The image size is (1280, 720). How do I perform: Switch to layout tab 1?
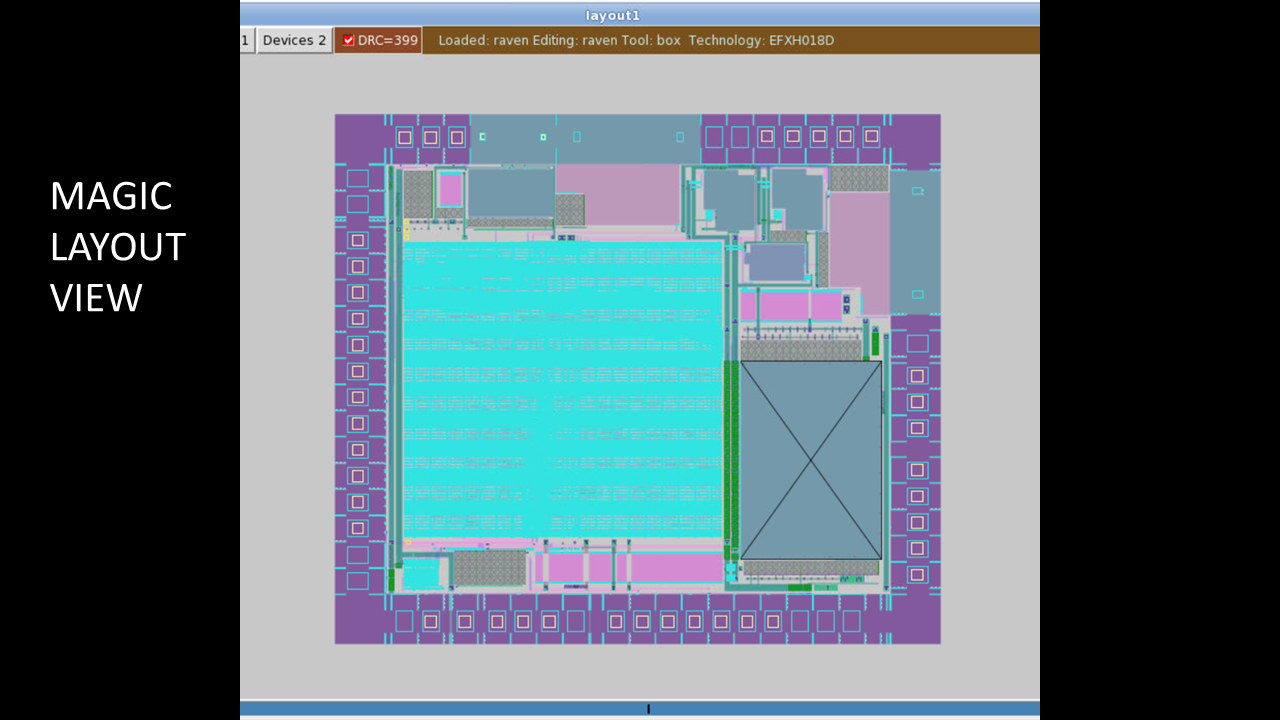pos(245,40)
